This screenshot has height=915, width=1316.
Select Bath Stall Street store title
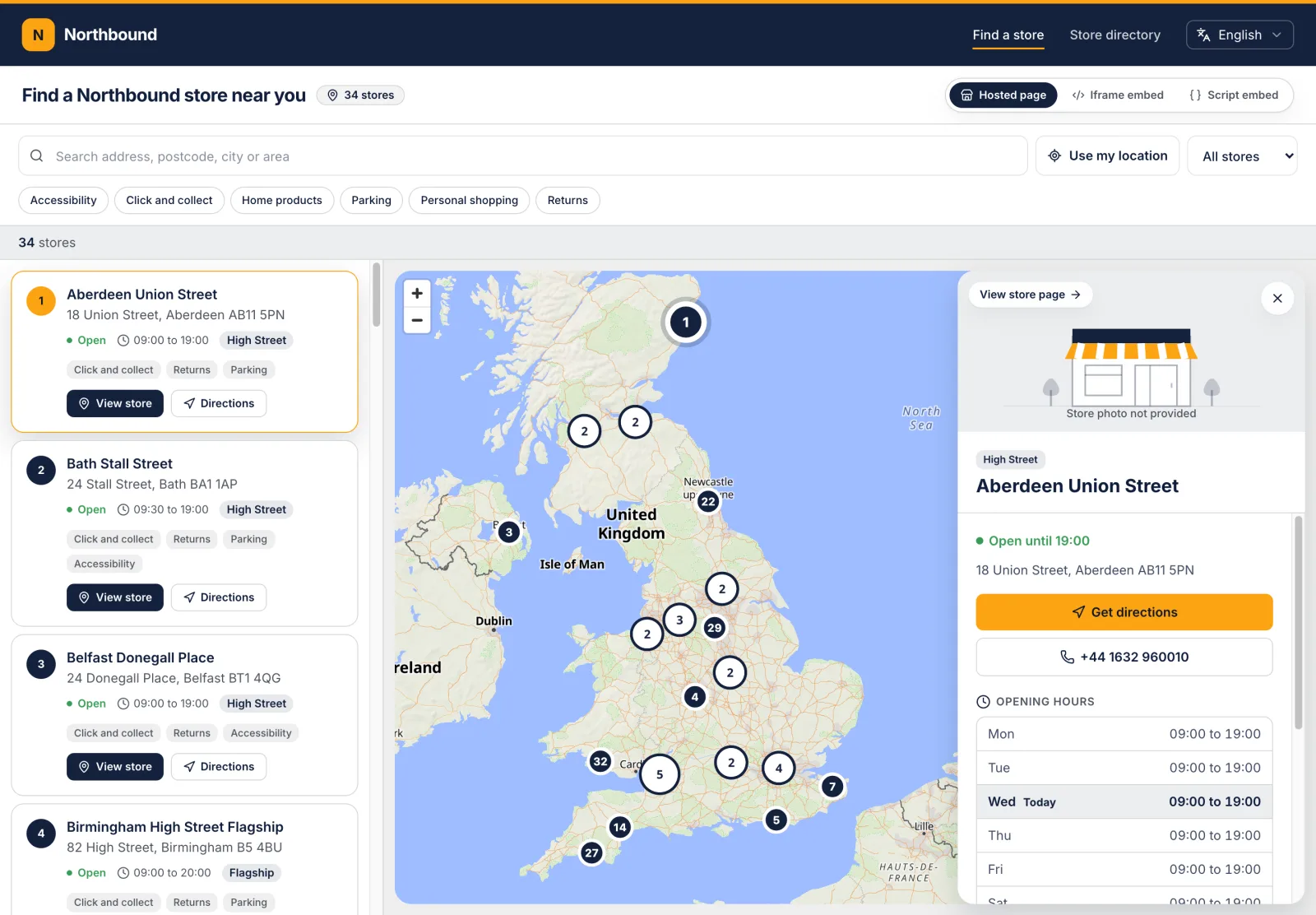(x=119, y=464)
